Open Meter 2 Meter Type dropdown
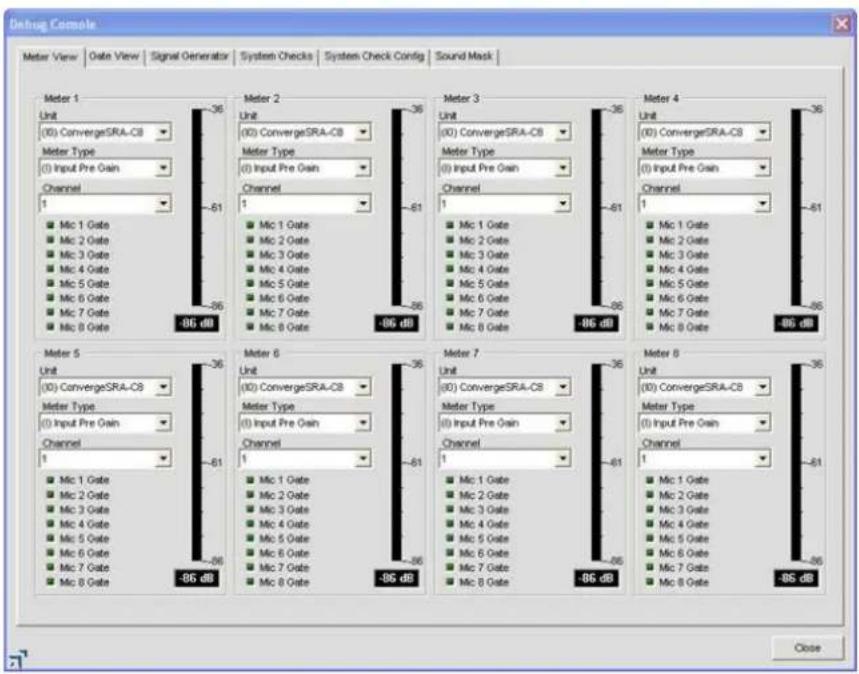 tap(363, 168)
